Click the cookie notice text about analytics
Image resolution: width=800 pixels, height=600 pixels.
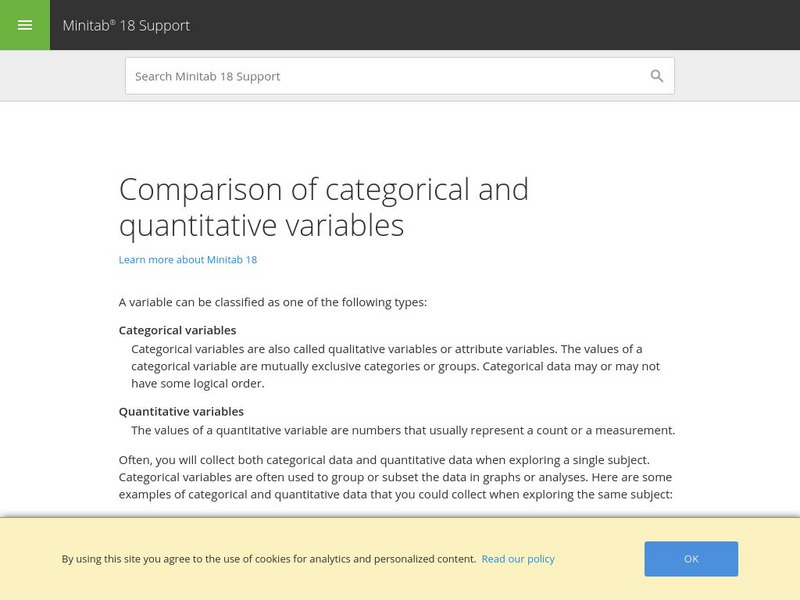(268, 559)
